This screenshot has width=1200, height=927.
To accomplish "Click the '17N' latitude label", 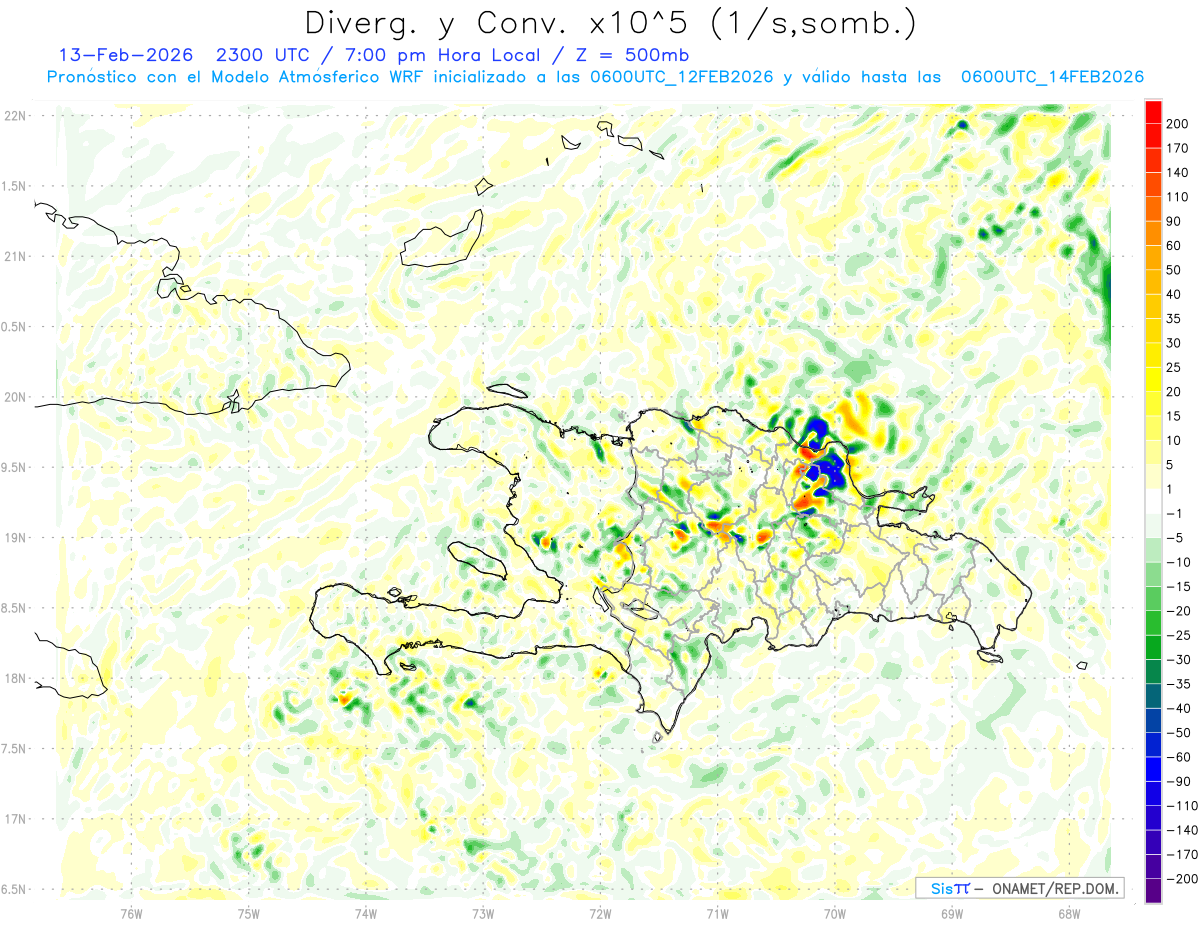I will point(14,819).
